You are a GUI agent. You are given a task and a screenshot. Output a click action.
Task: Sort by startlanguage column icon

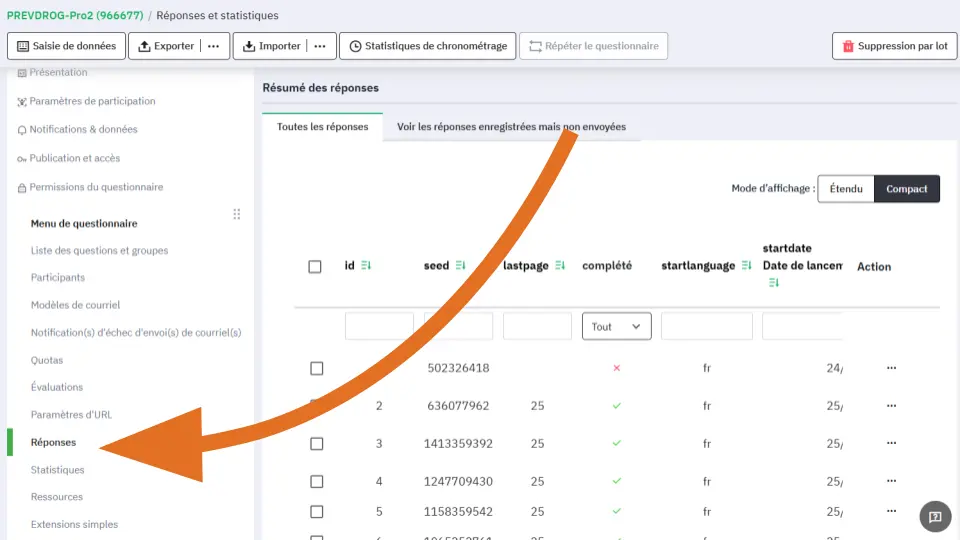(x=746, y=265)
